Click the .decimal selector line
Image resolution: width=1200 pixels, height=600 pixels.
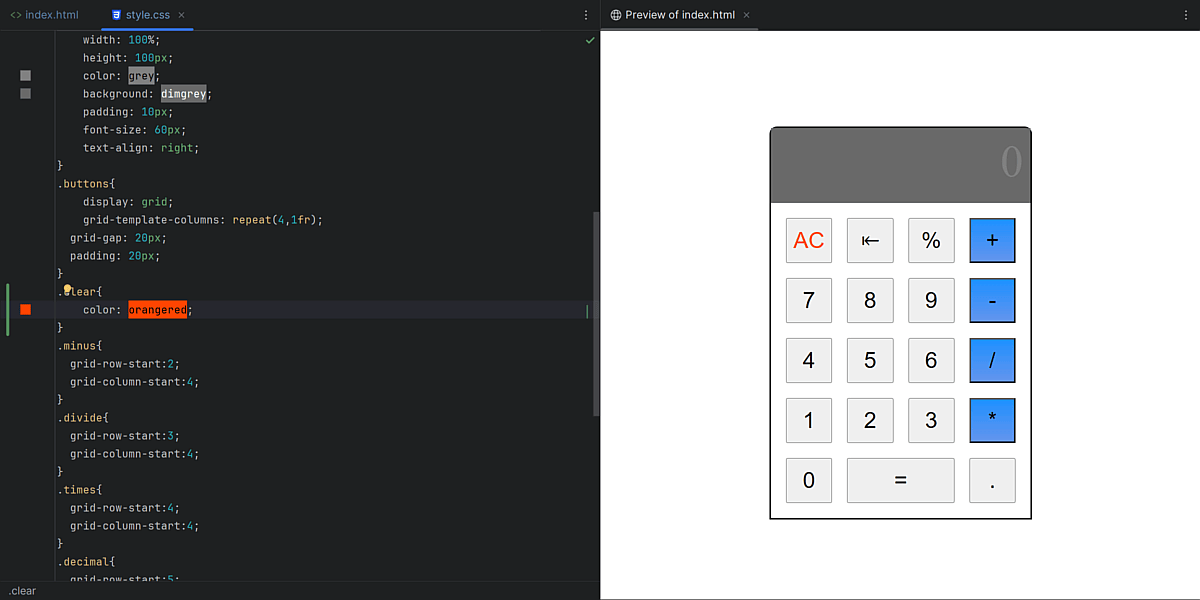point(87,562)
